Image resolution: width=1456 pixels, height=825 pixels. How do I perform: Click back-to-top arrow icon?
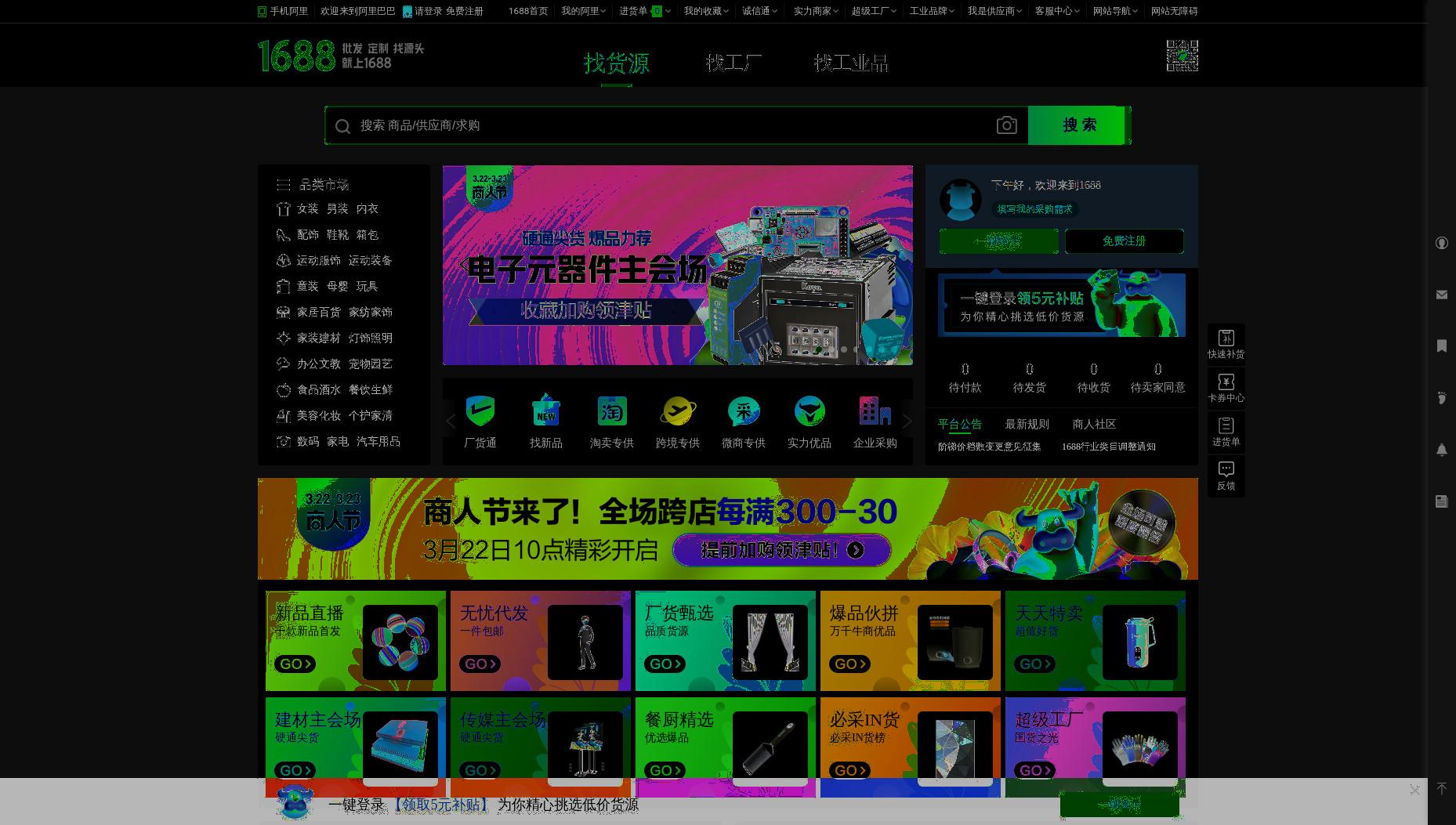click(x=1441, y=789)
